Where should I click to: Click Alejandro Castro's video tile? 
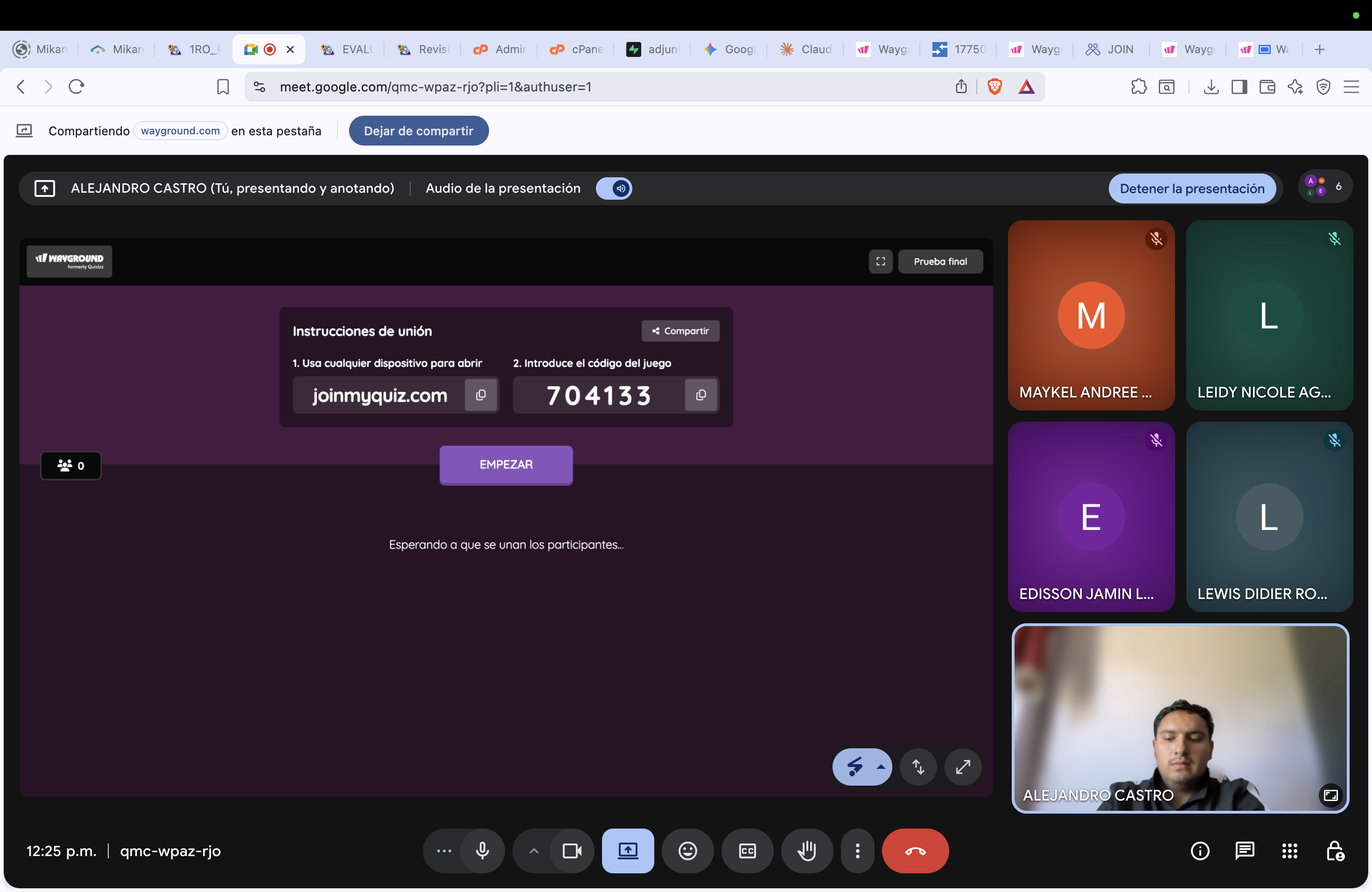pyautogui.click(x=1179, y=718)
